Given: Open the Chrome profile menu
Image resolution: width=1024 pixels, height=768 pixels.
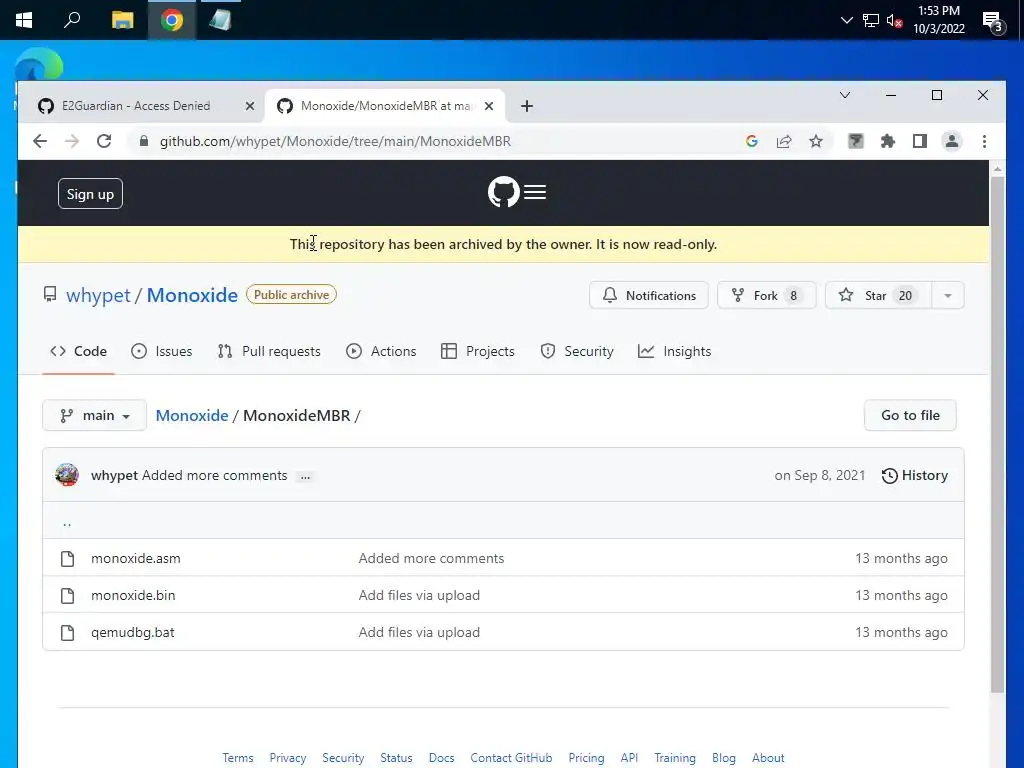Looking at the screenshot, I should (952, 141).
